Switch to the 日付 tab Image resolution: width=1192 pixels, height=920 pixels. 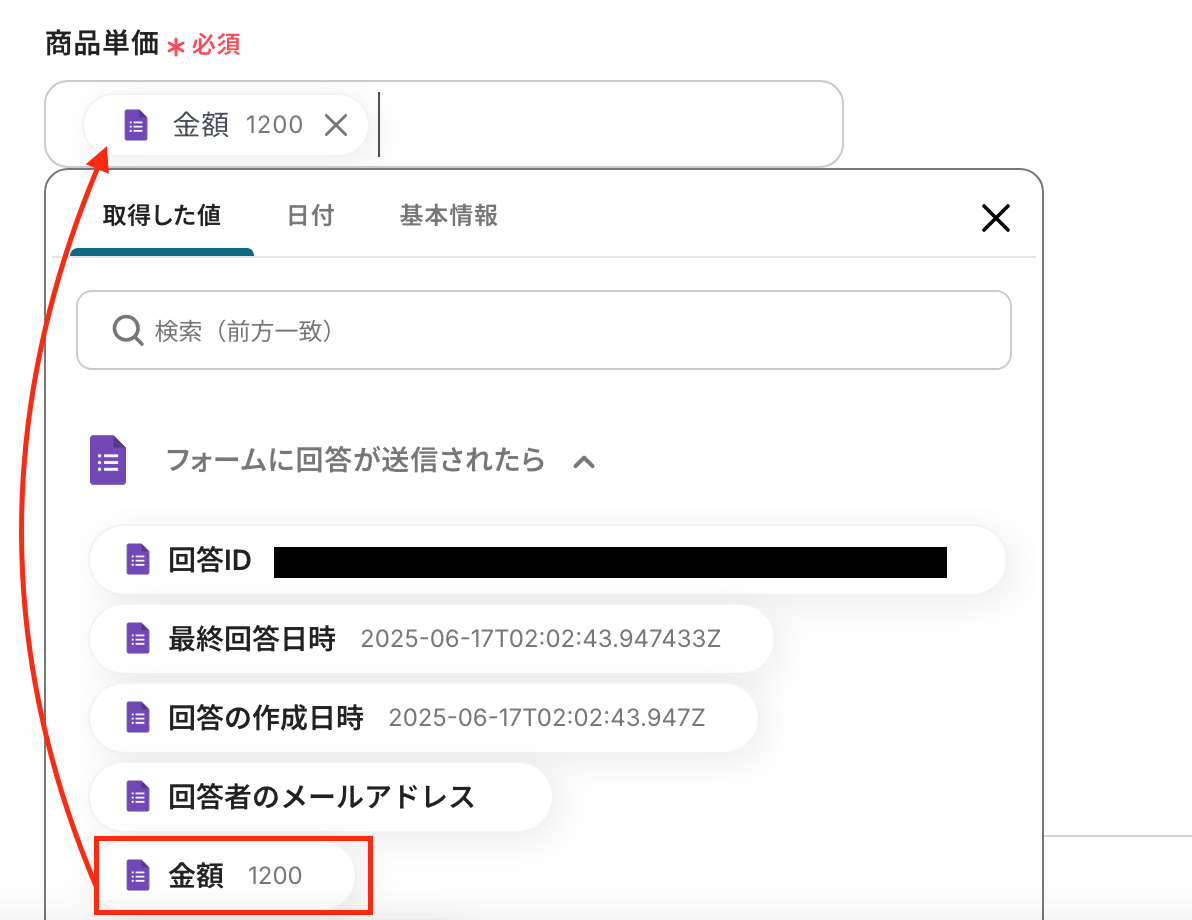310,215
